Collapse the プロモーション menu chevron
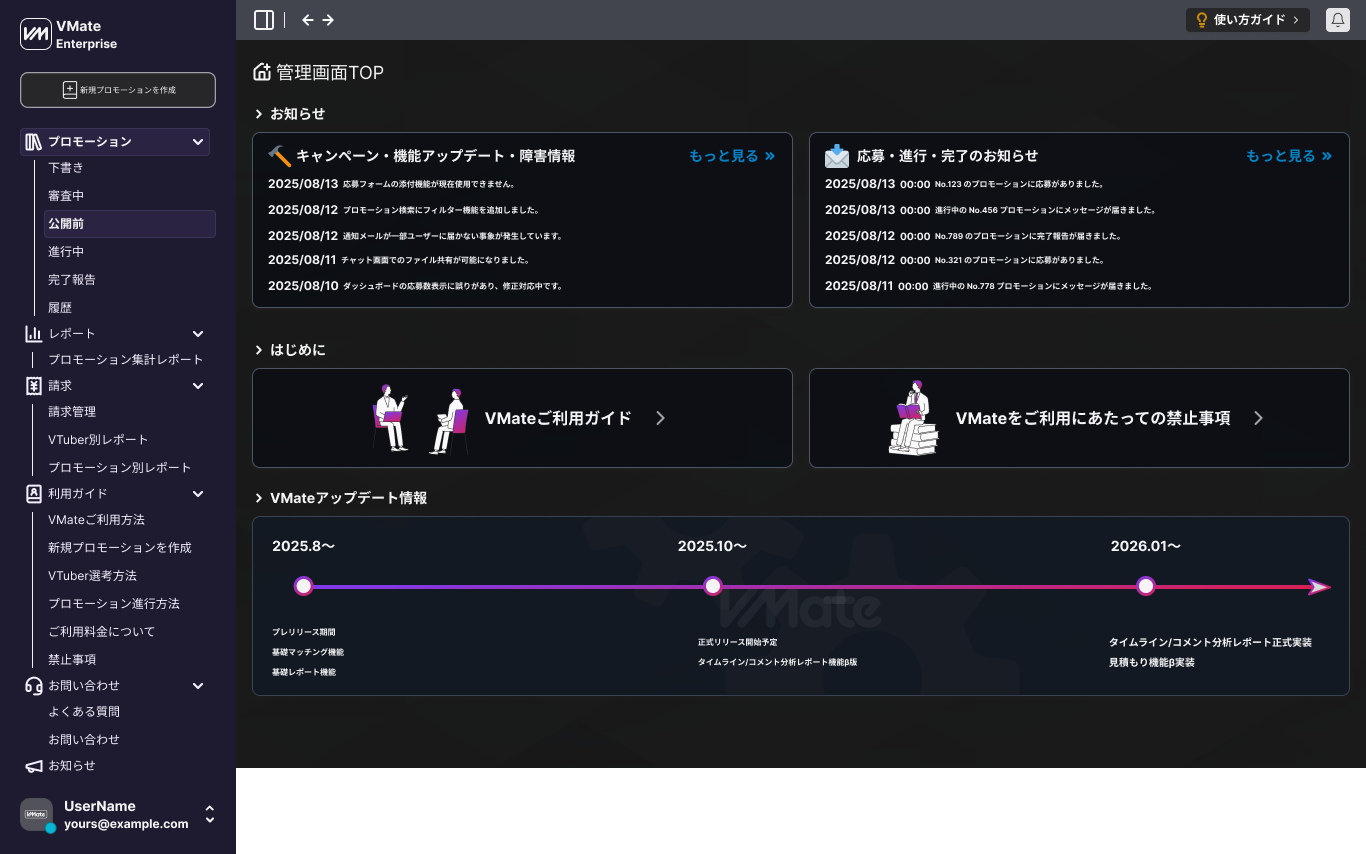 tap(198, 142)
